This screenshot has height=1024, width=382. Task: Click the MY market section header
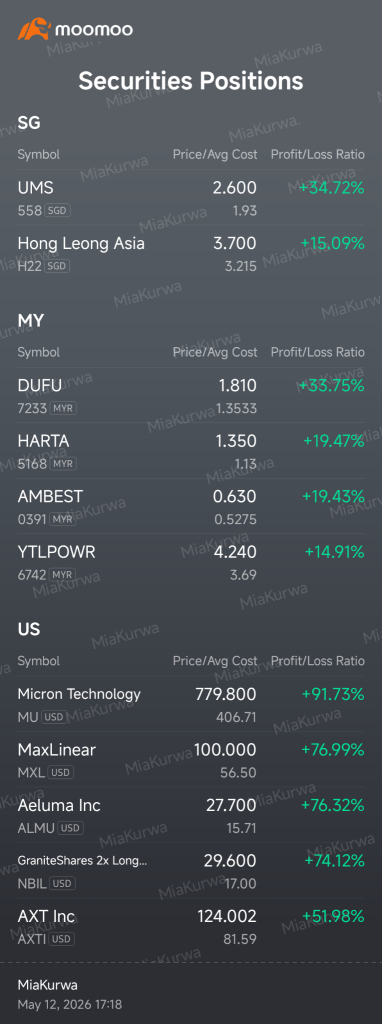(x=31, y=321)
